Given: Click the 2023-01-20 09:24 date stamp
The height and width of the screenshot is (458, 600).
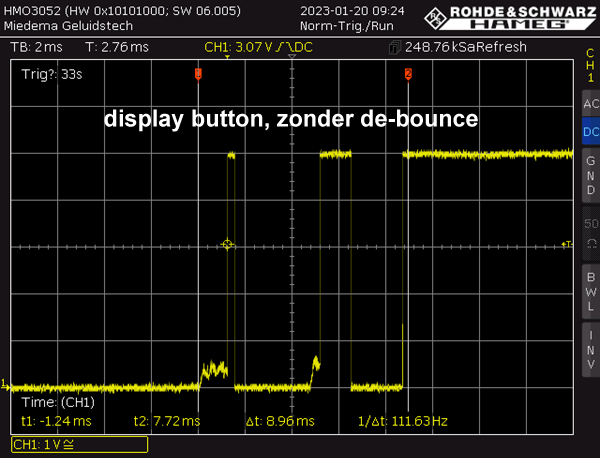Looking at the screenshot, I should coord(352,11).
